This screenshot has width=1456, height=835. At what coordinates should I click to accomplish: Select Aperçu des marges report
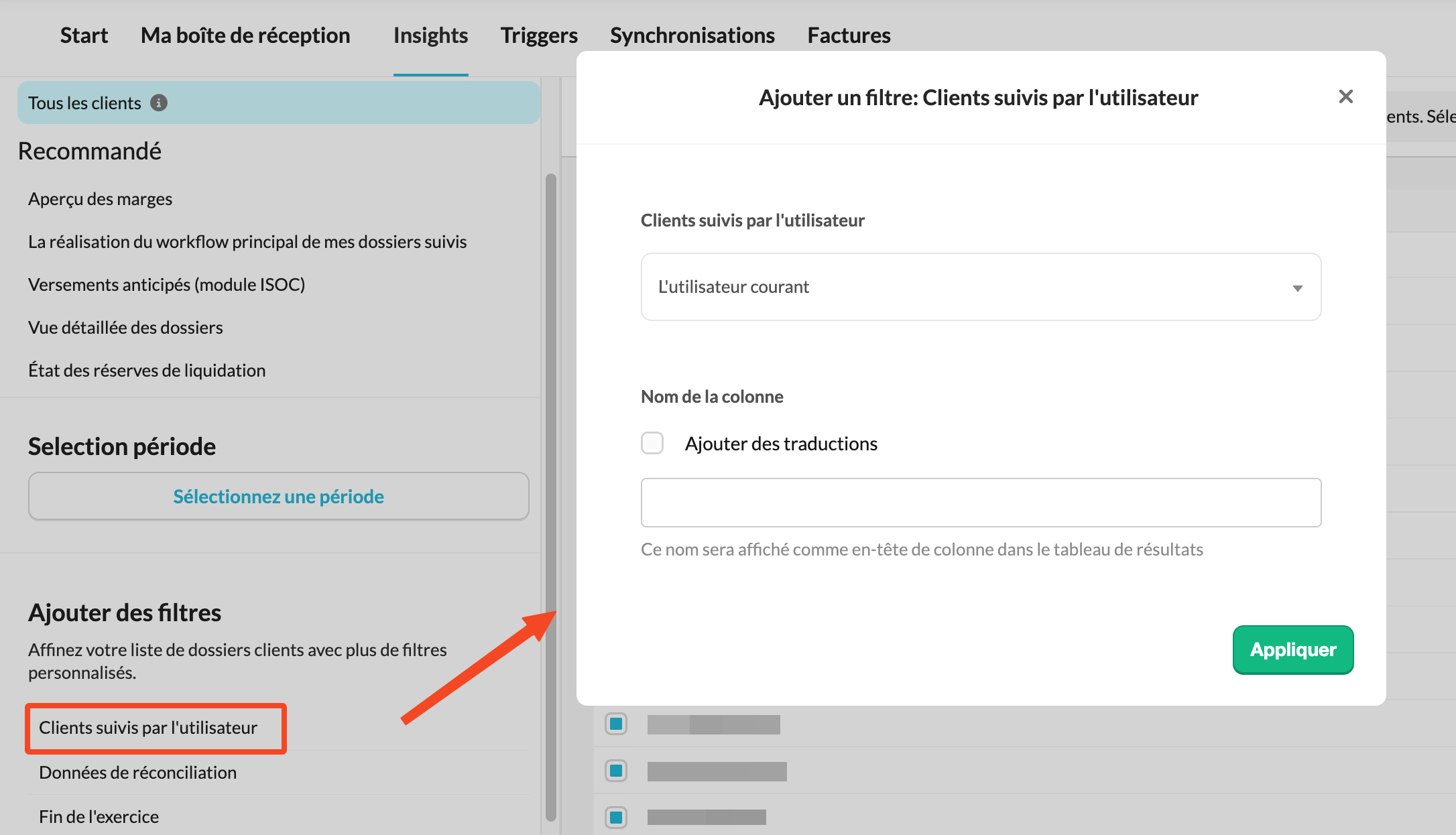[100, 199]
